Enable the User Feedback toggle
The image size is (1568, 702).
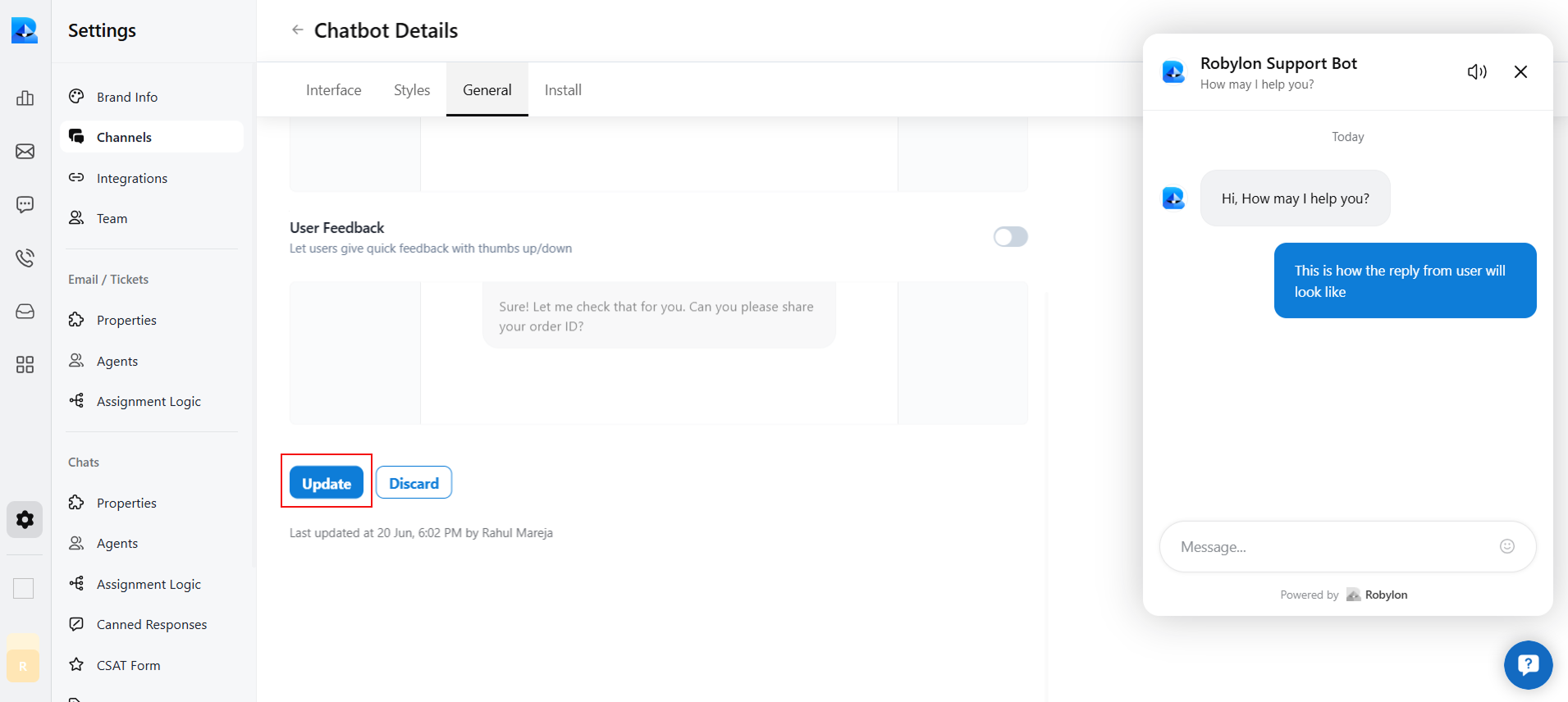tap(1011, 237)
